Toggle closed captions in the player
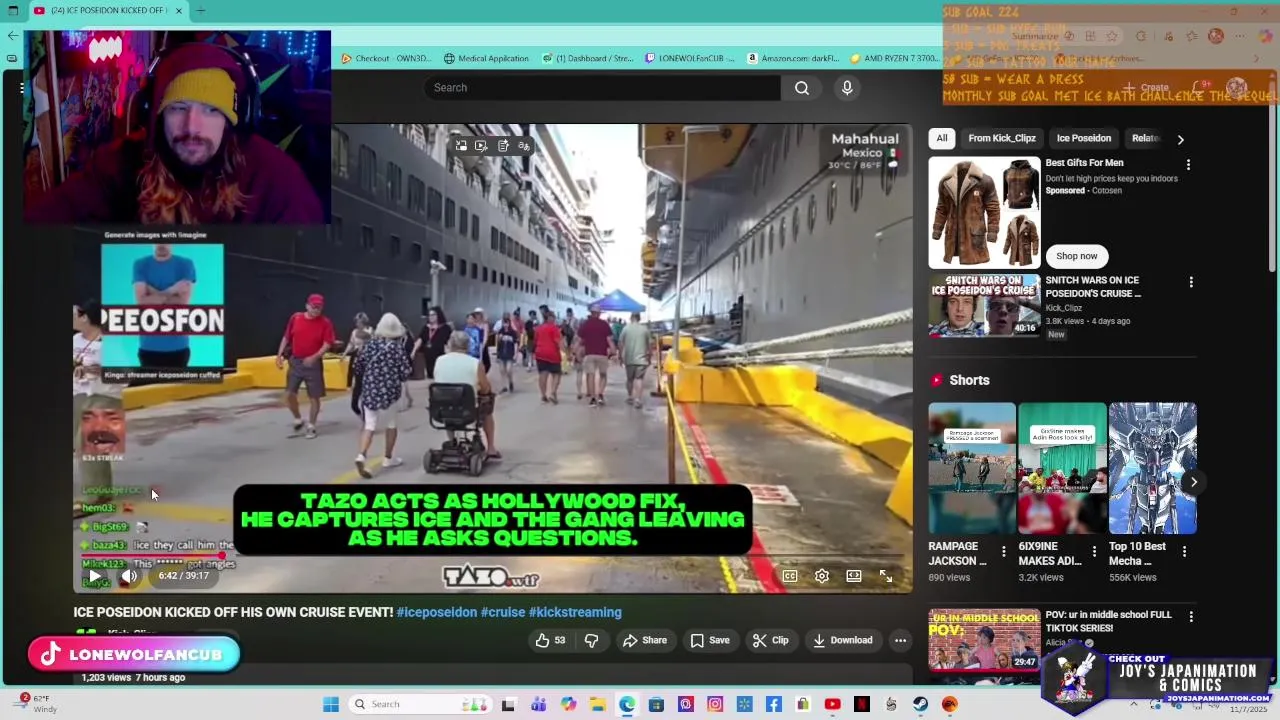This screenshot has width=1280, height=720. pyautogui.click(x=790, y=576)
